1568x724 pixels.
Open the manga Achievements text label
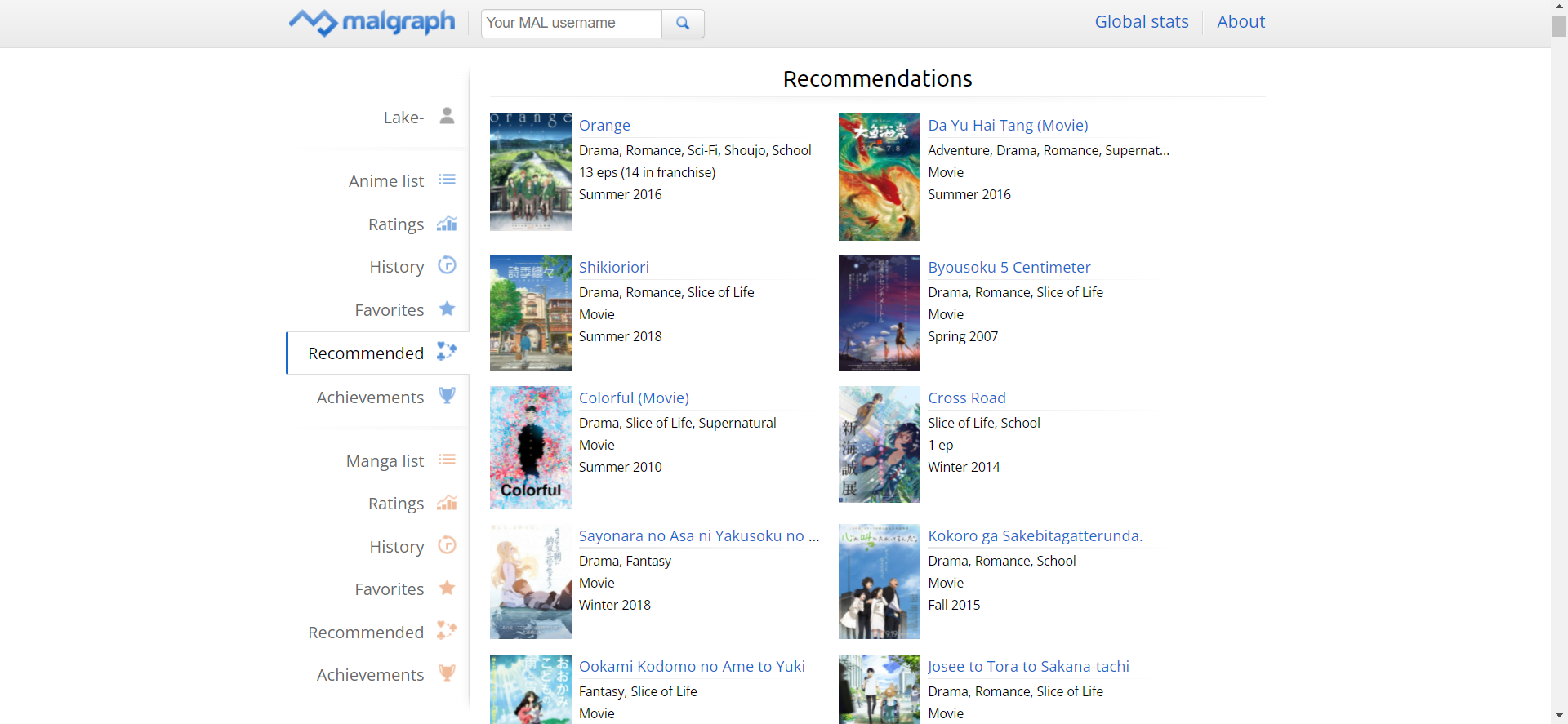(370, 675)
